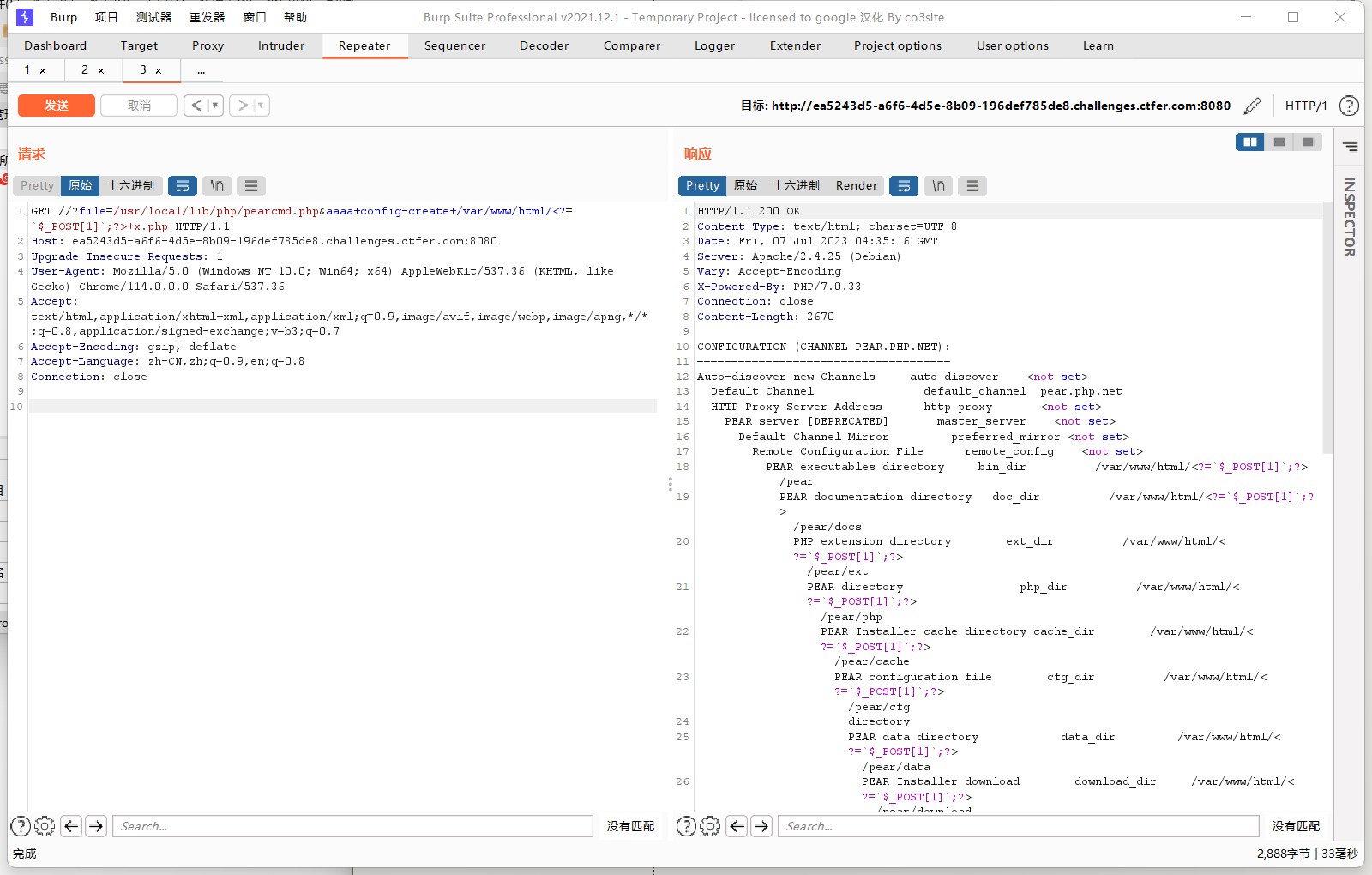Open the User options tab
Image resolution: width=1372 pixels, height=875 pixels.
[x=1013, y=46]
